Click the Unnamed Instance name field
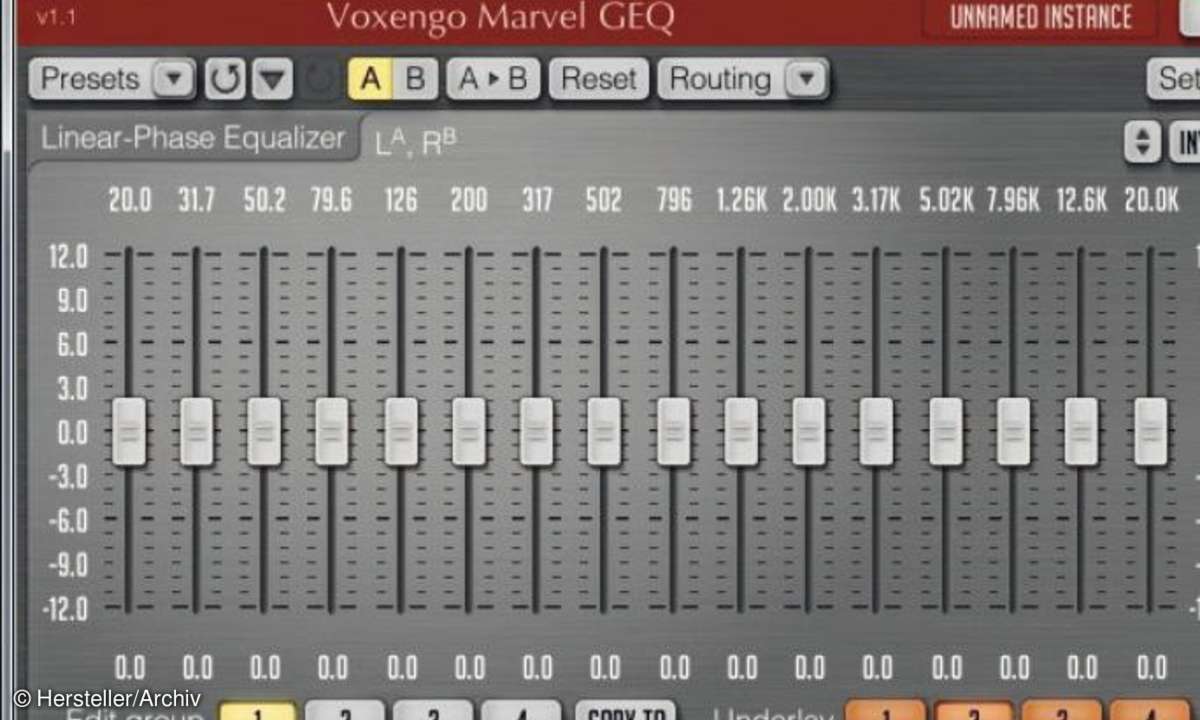The height and width of the screenshot is (720, 1200). [1040, 17]
